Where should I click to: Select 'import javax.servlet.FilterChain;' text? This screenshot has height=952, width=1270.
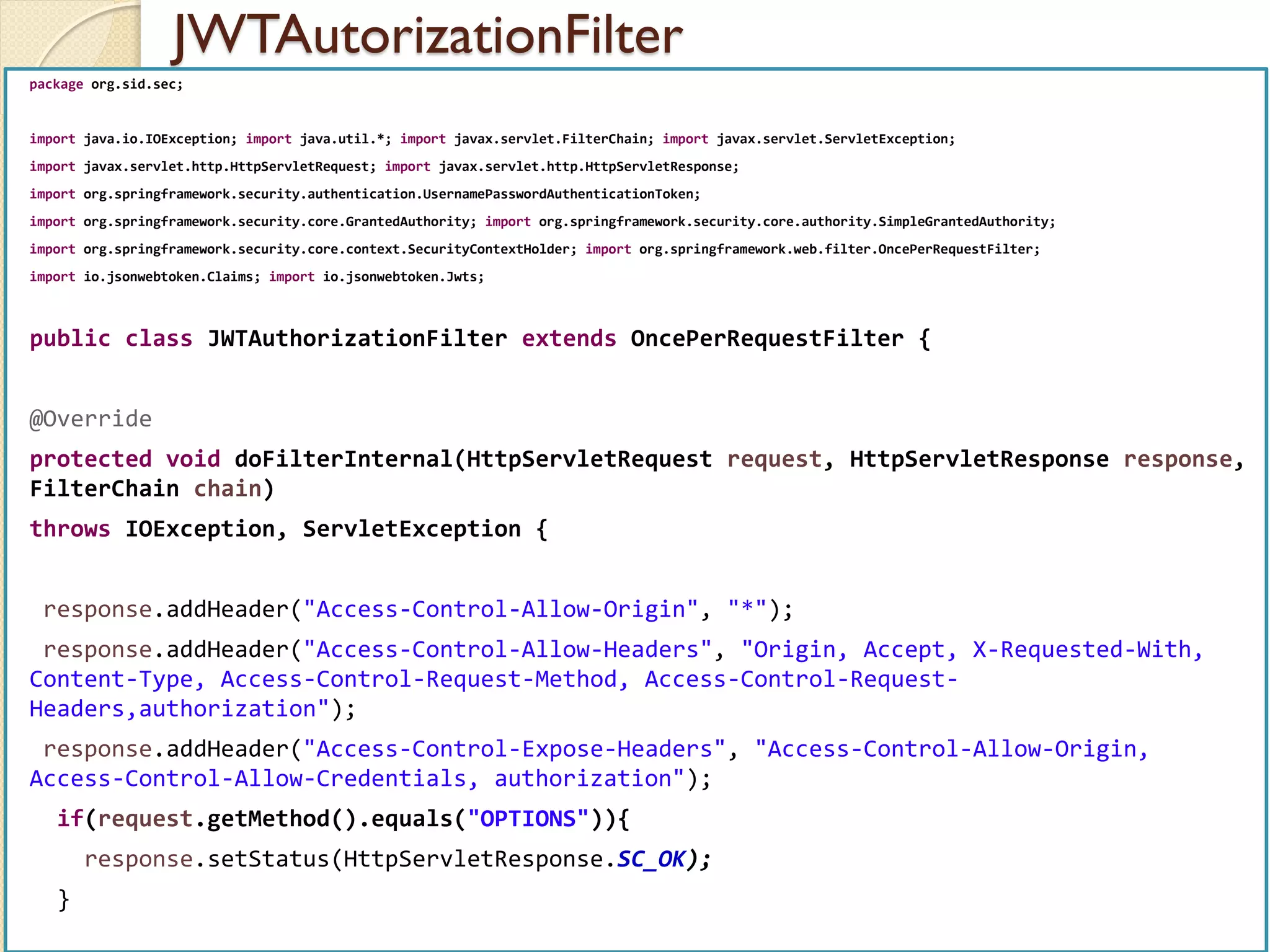click(x=526, y=139)
